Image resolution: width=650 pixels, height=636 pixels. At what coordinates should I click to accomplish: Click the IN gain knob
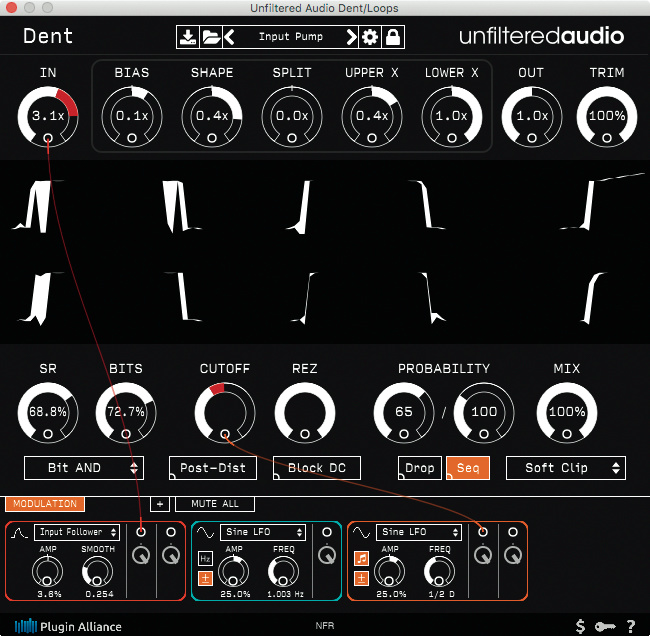coord(47,115)
